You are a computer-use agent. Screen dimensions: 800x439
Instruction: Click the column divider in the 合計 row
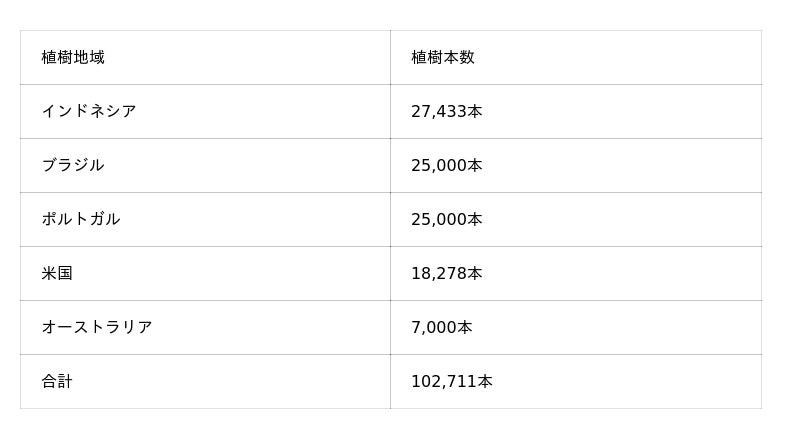(390, 381)
